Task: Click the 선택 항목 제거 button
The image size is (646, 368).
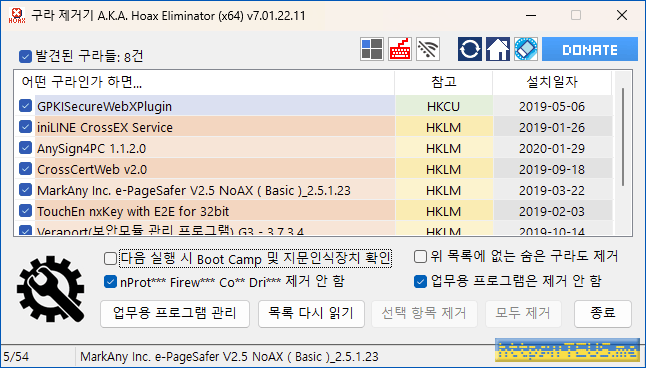Action: (424, 314)
